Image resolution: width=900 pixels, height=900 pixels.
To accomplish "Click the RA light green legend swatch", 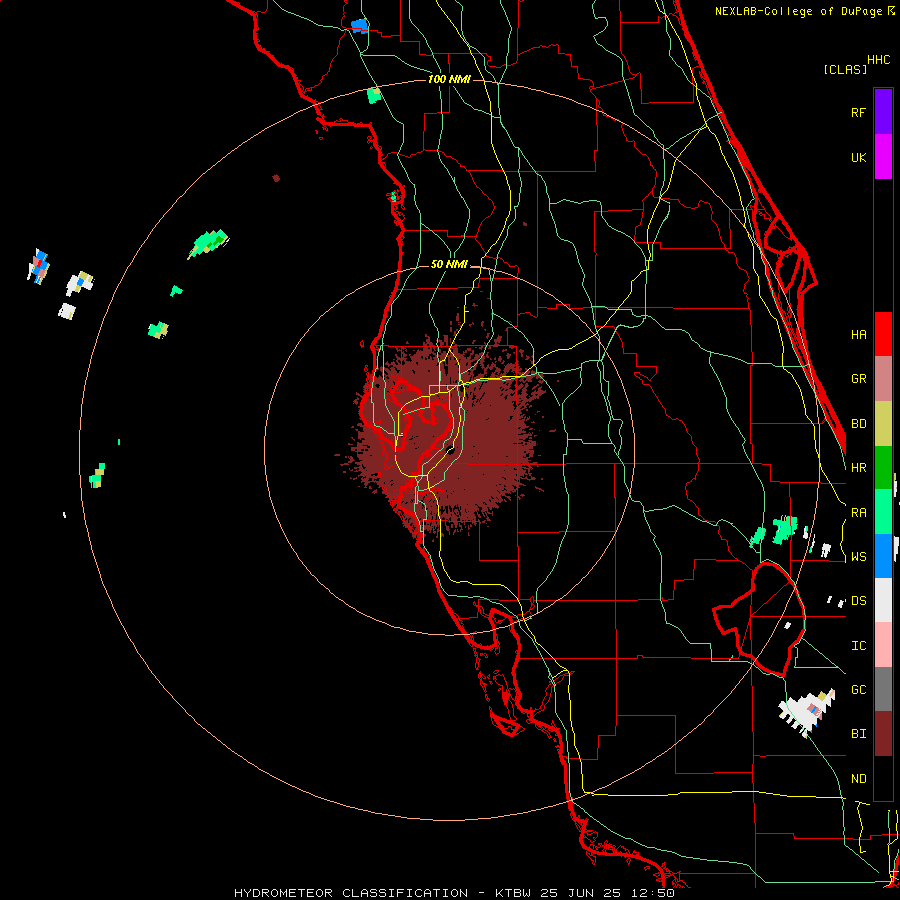I will point(883,512).
